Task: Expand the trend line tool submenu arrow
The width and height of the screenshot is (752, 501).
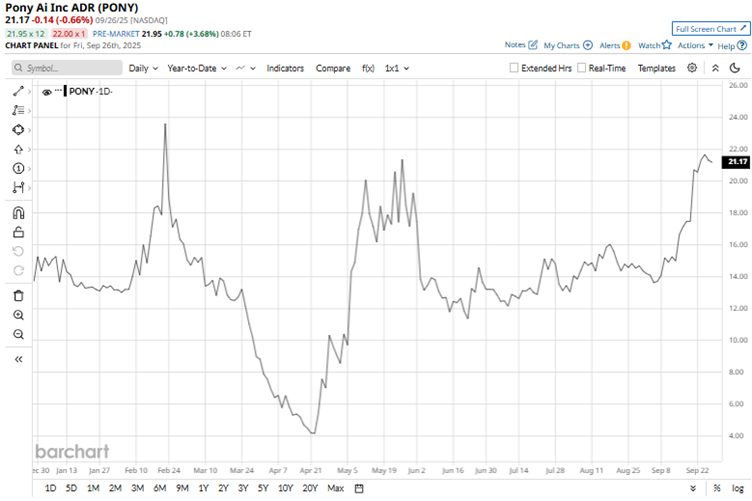Action: tap(29, 91)
